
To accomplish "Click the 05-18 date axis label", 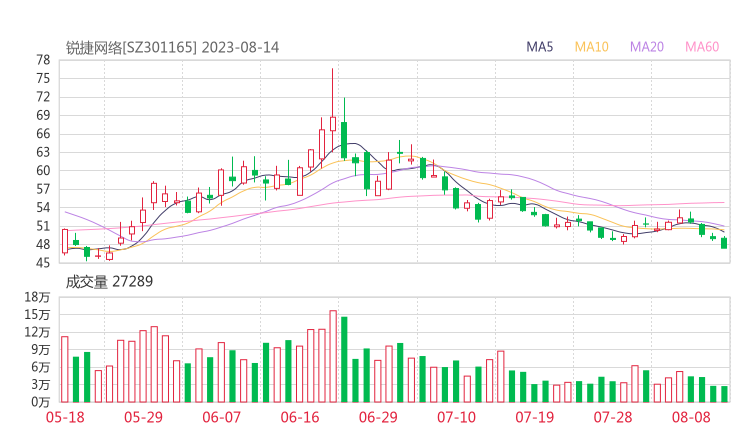I will pyautogui.click(x=65, y=417).
